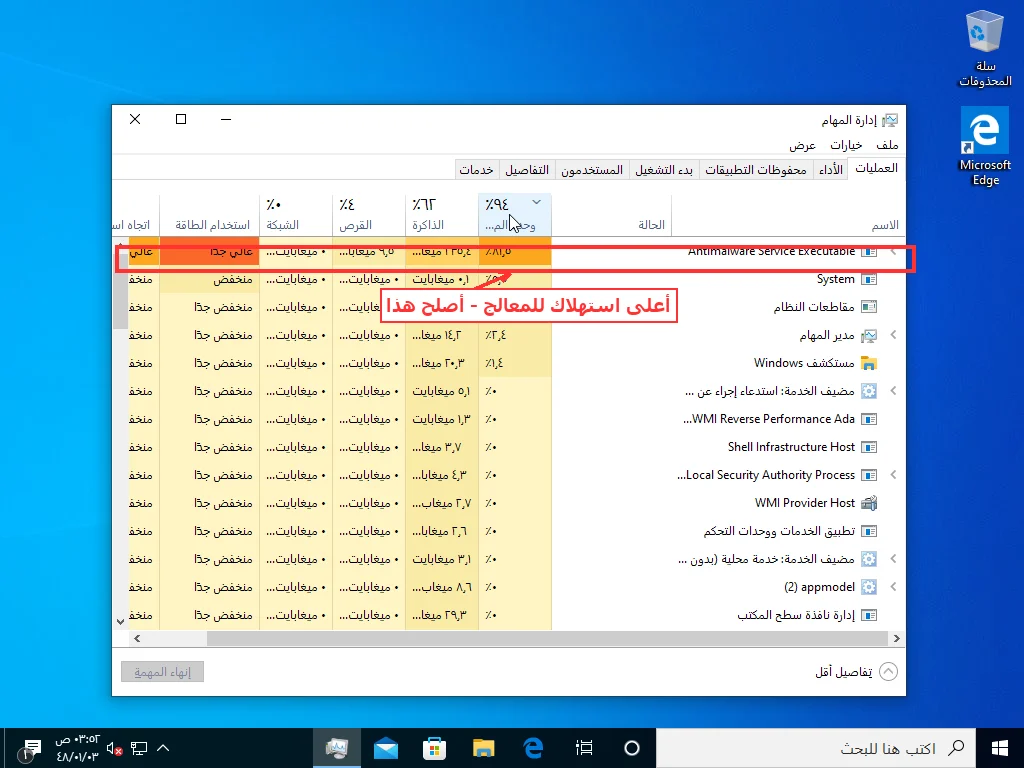Show hidden tray icons chevron
This screenshot has height=768, width=1024.
pos(163,748)
